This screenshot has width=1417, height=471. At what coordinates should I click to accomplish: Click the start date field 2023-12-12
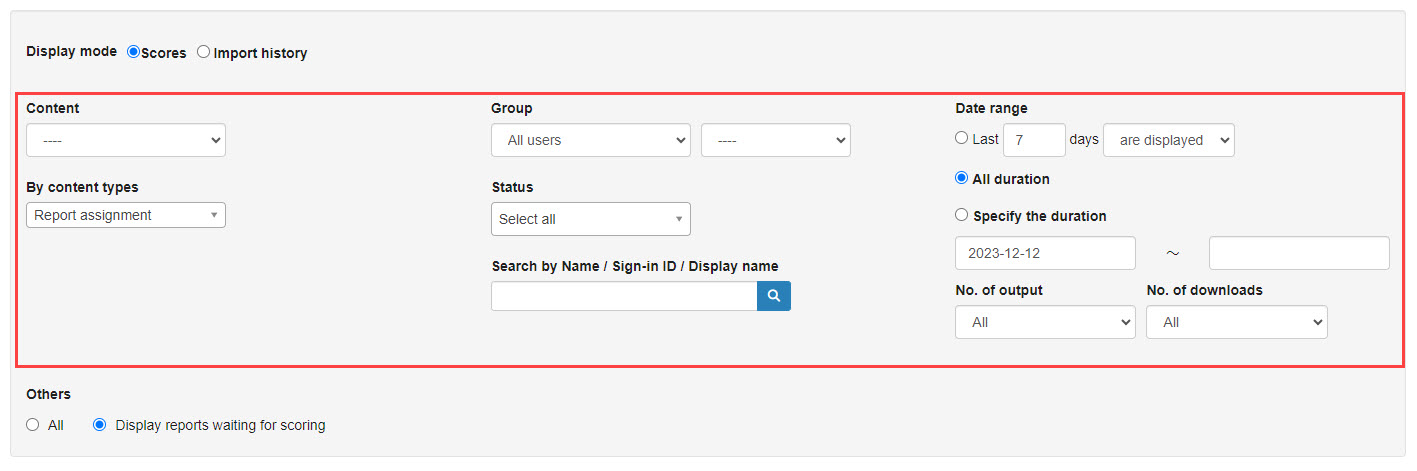[x=1045, y=253]
